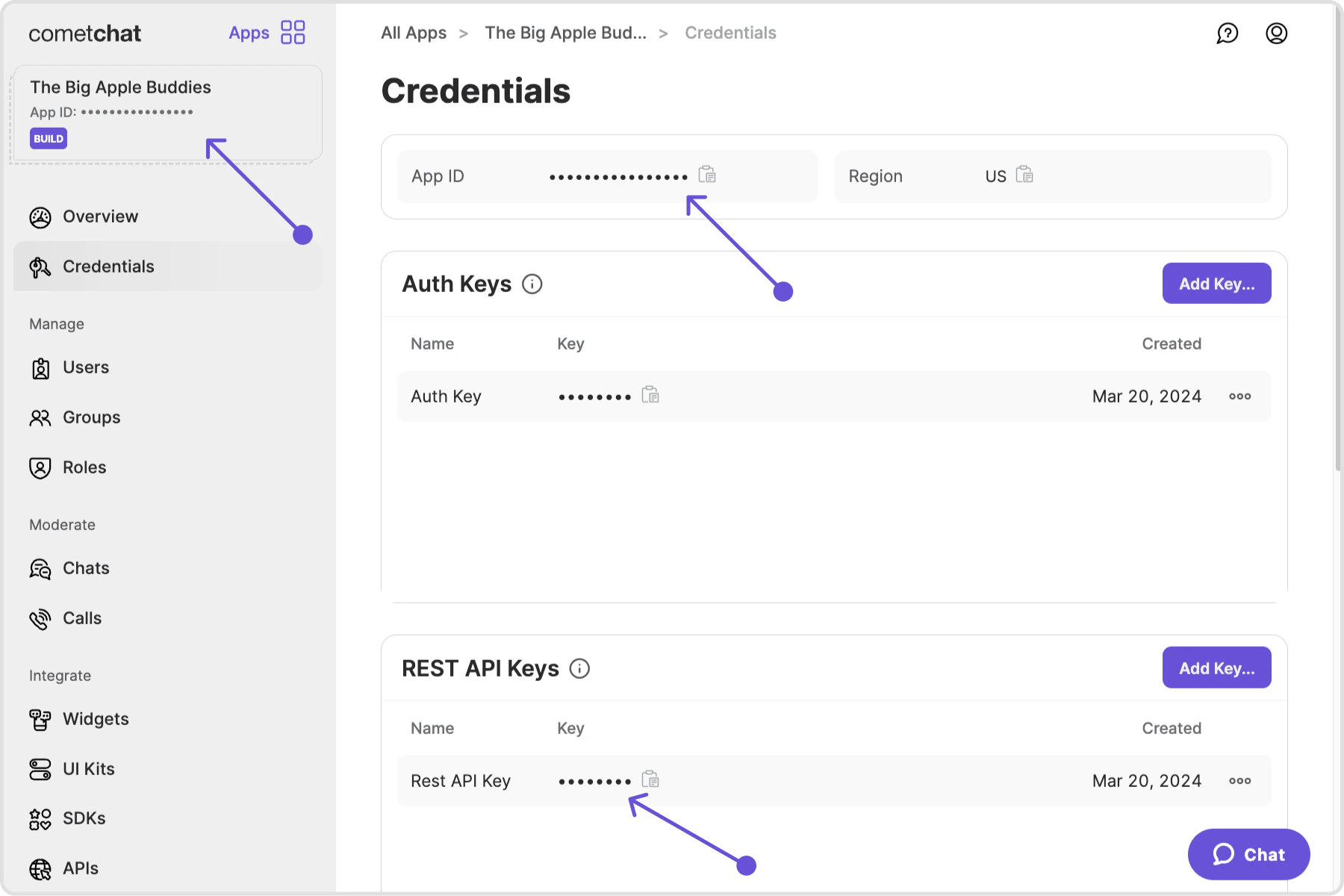The height and width of the screenshot is (896, 1344).
Task: Add a new Auth key
Action: click(x=1216, y=284)
